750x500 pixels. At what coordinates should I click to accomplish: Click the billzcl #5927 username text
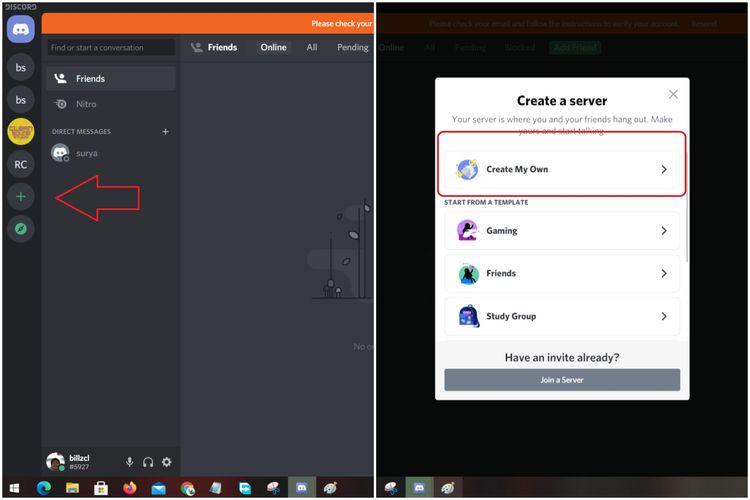coord(79,462)
